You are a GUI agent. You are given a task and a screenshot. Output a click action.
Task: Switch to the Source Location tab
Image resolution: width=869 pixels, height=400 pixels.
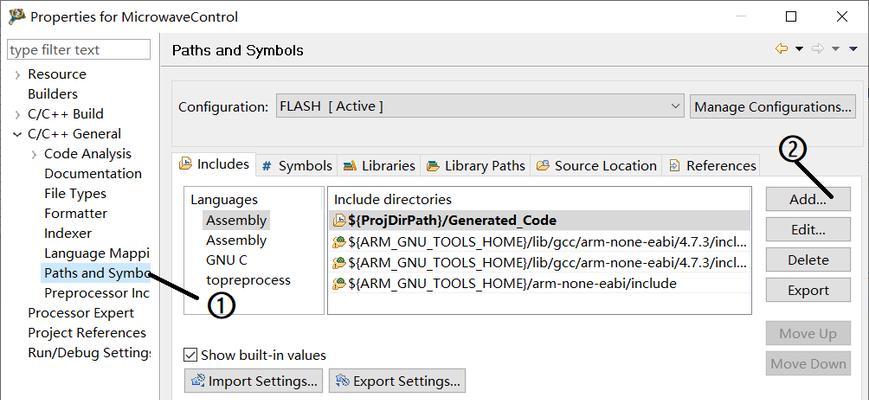[x=596, y=166]
